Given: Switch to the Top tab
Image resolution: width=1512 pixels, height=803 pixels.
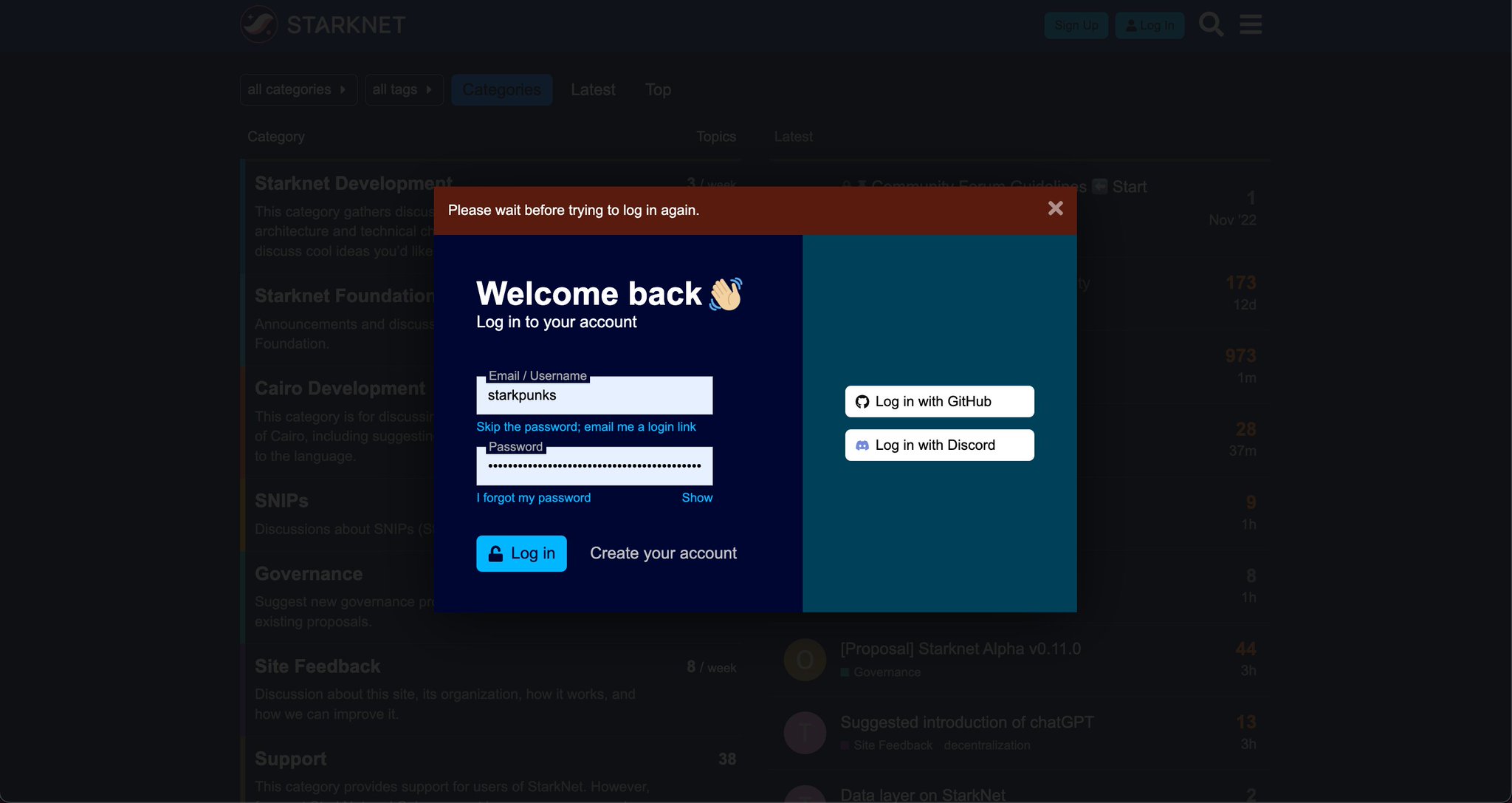Looking at the screenshot, I should tap(658, 89).
